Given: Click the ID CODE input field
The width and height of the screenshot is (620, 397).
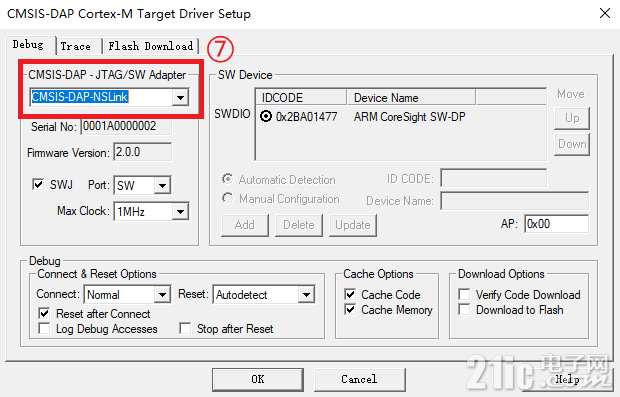Looking at the screenshot, I should coord(494,178).
